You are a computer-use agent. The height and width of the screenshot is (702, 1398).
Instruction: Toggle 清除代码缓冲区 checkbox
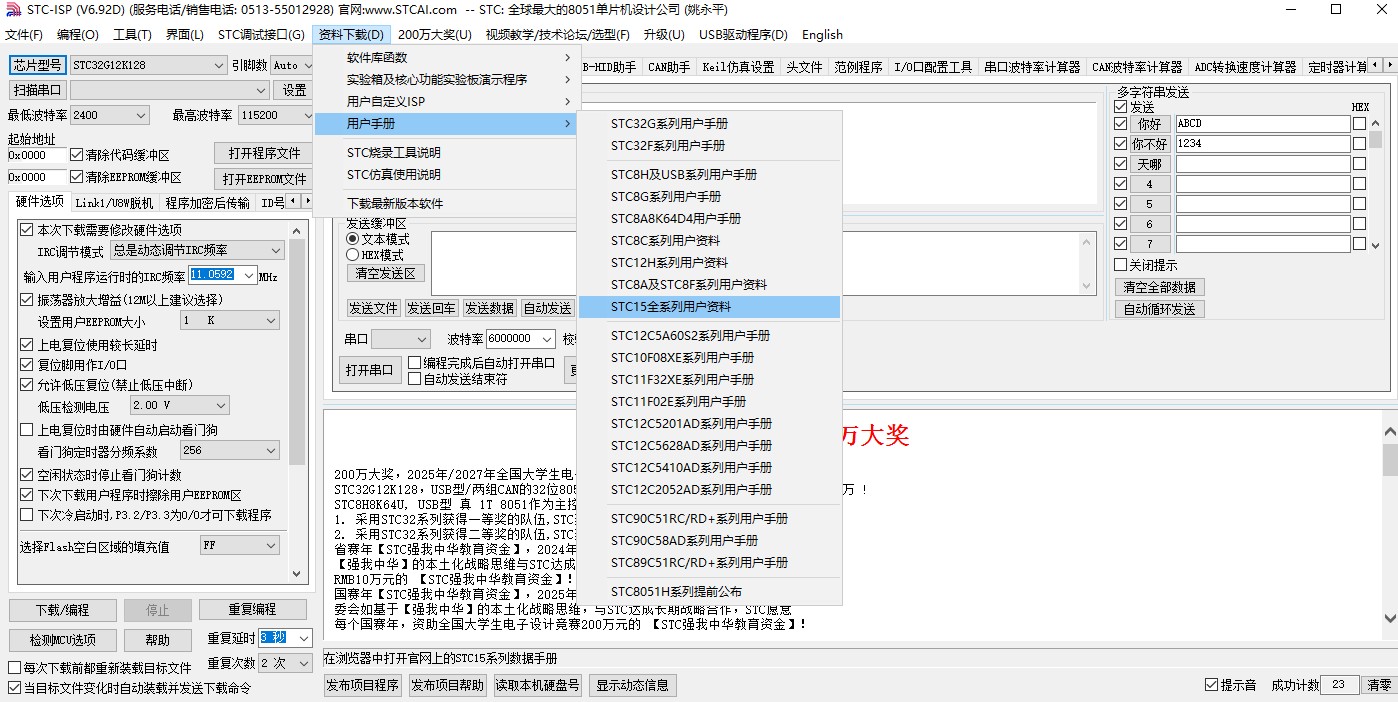click(77, 155)
